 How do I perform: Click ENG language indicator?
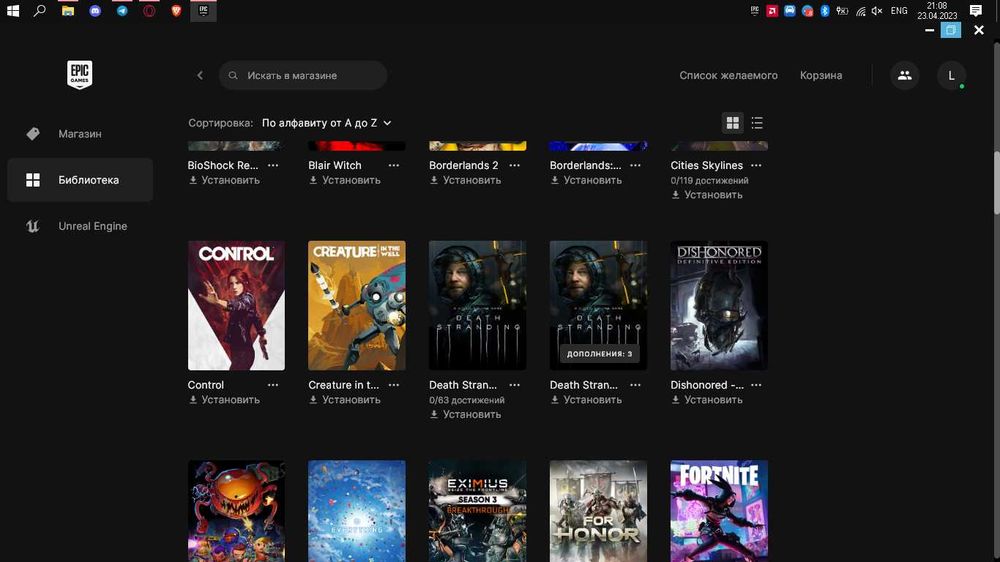point(899,10)
